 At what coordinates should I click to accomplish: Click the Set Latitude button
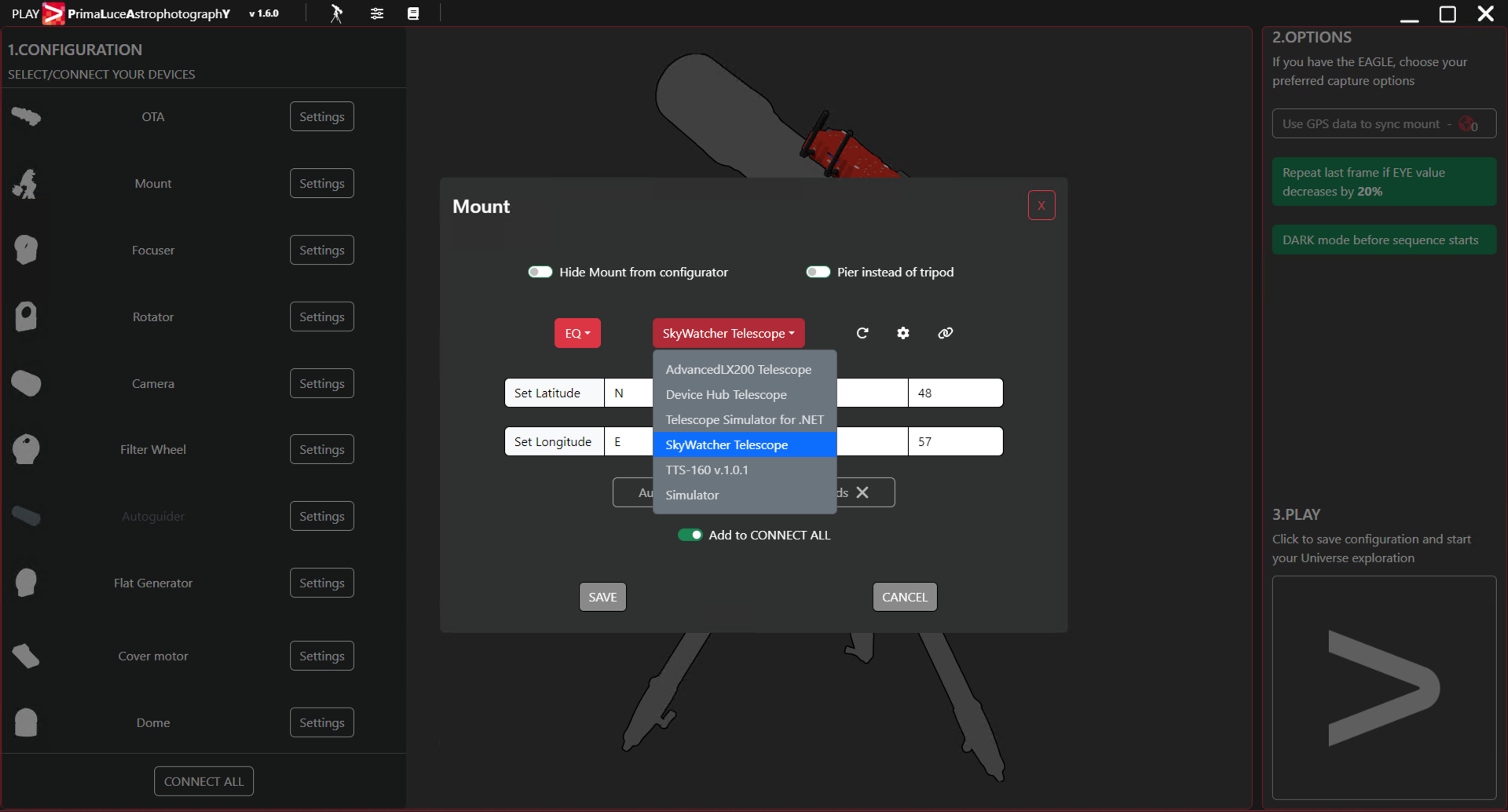(555, 393)
